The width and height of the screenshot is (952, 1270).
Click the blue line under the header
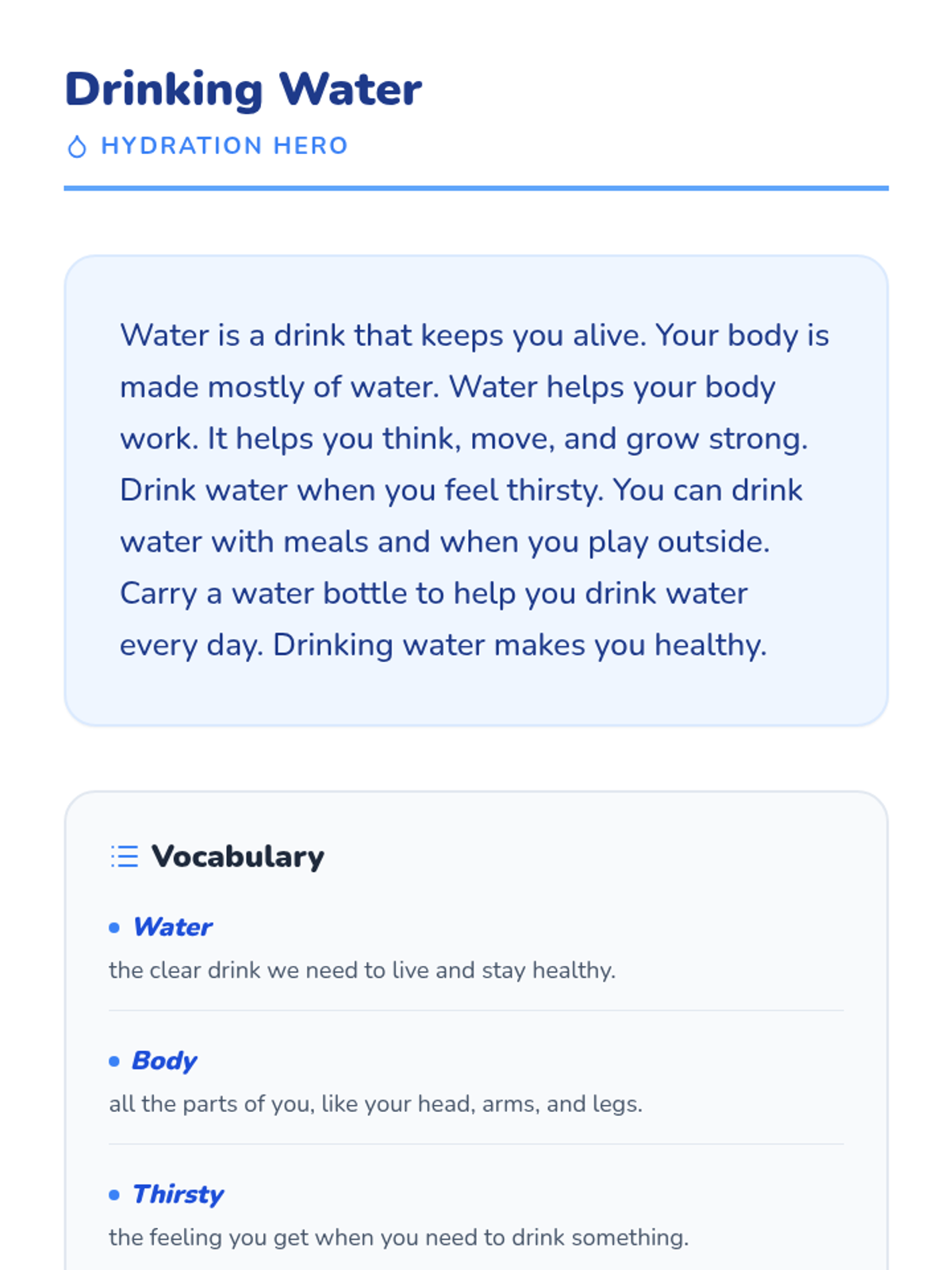tap(476, 188)
